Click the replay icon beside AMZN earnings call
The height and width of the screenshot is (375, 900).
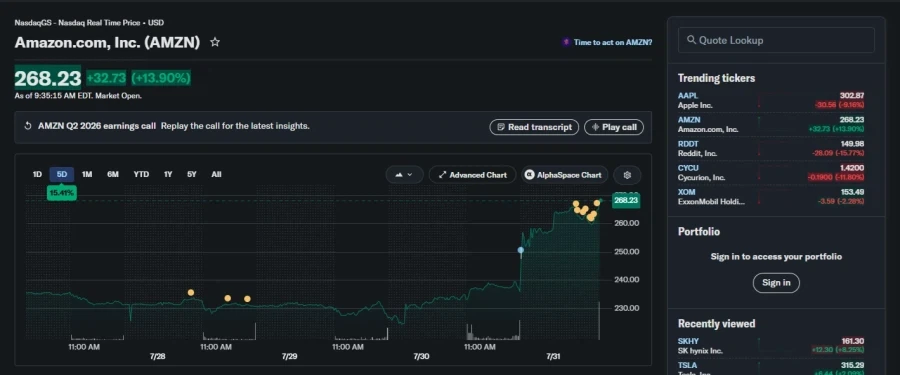click(28, 126)
